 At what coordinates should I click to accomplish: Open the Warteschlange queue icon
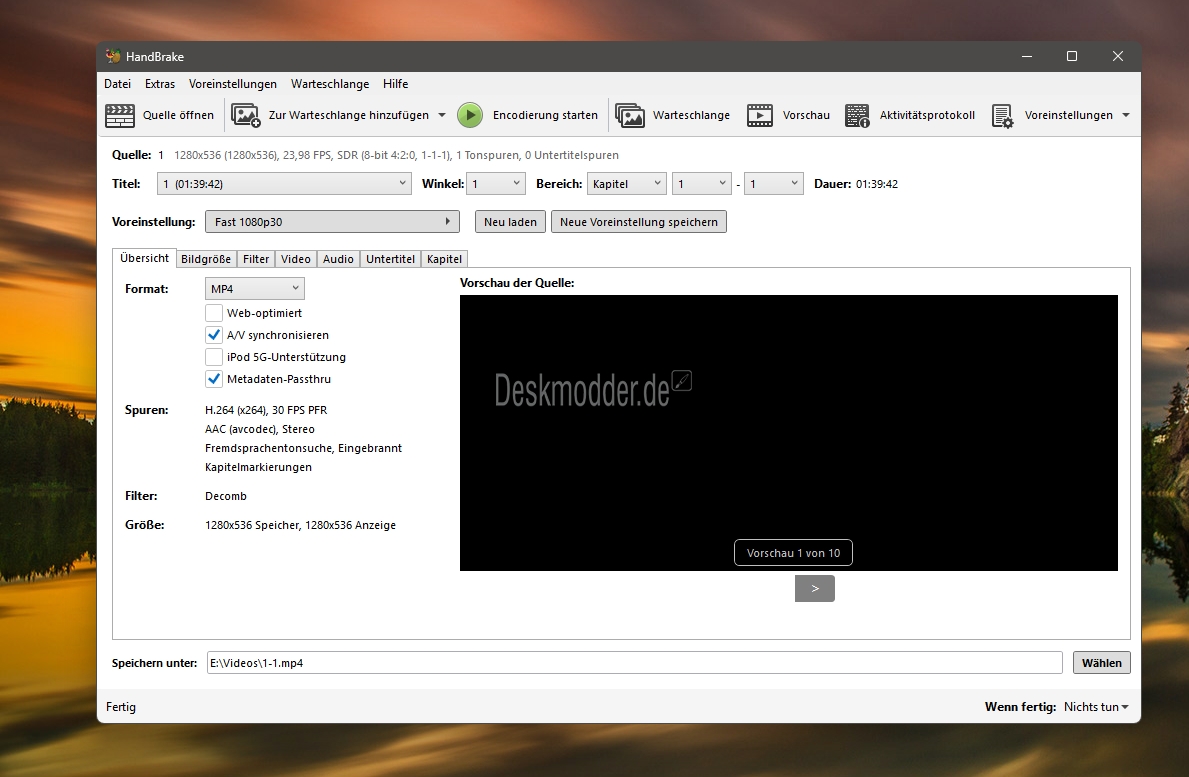point(630,115)
